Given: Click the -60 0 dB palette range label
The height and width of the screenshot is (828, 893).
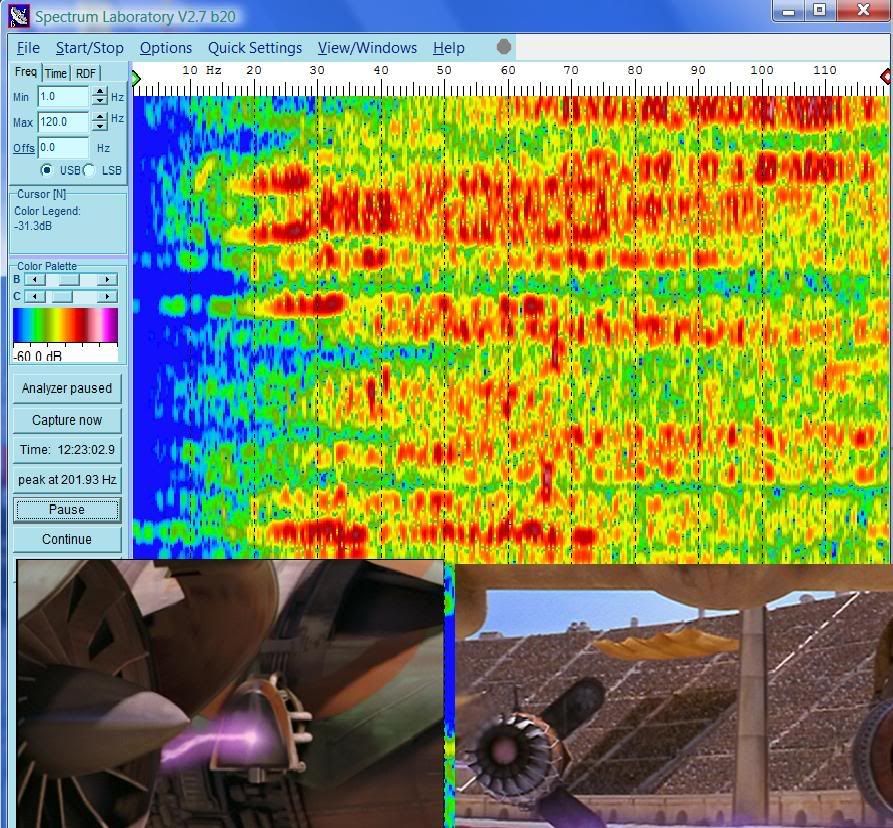Looking at the screenshot, I should point(39,356).
